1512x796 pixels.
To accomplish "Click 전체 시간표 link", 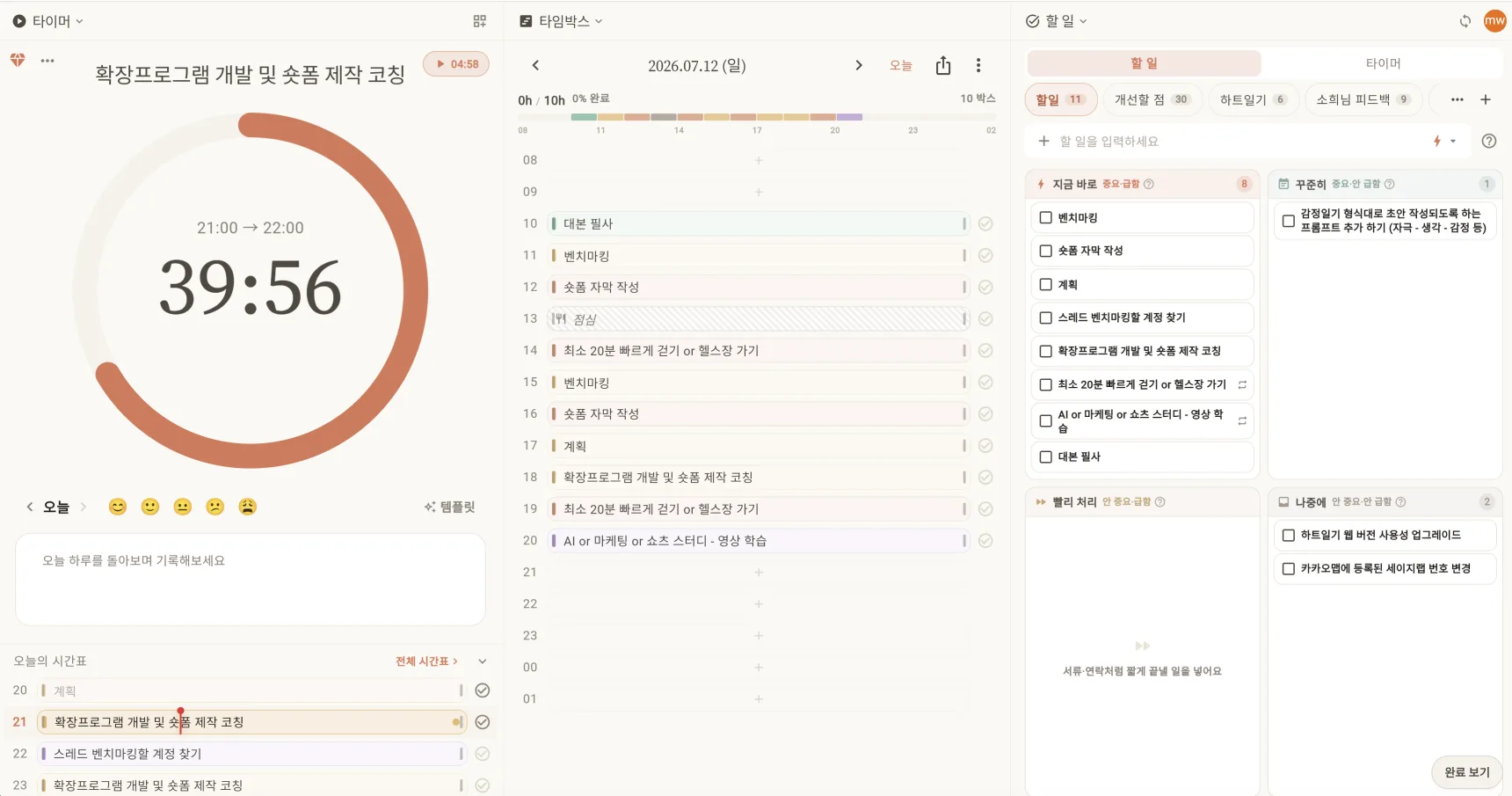I will pyautogui.click(x=426, y=661).
